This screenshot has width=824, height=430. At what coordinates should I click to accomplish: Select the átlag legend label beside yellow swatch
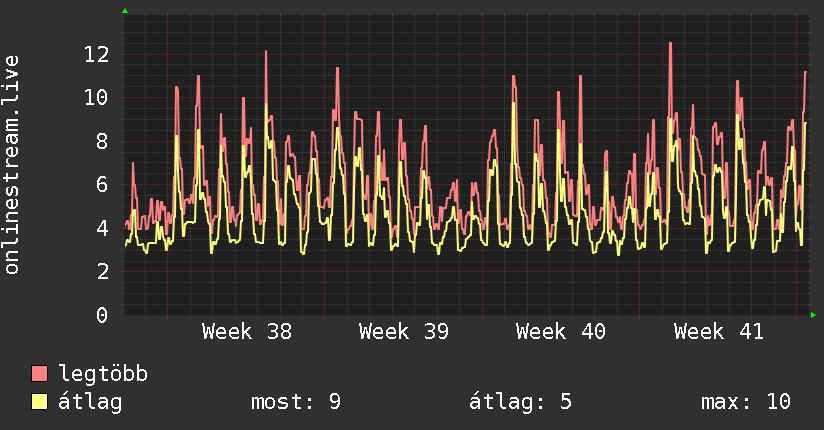(90, 403)
